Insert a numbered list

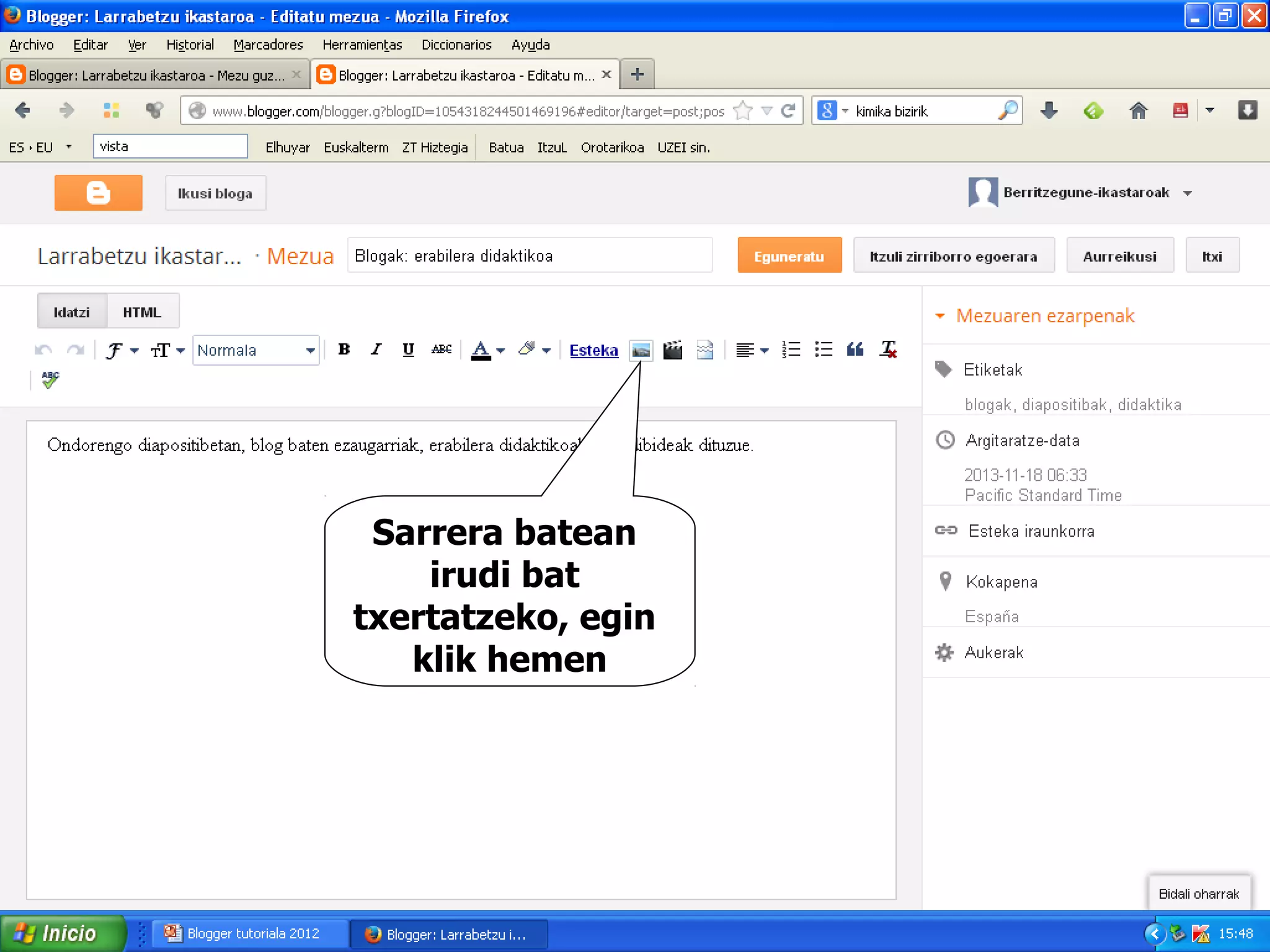[791, 350]
